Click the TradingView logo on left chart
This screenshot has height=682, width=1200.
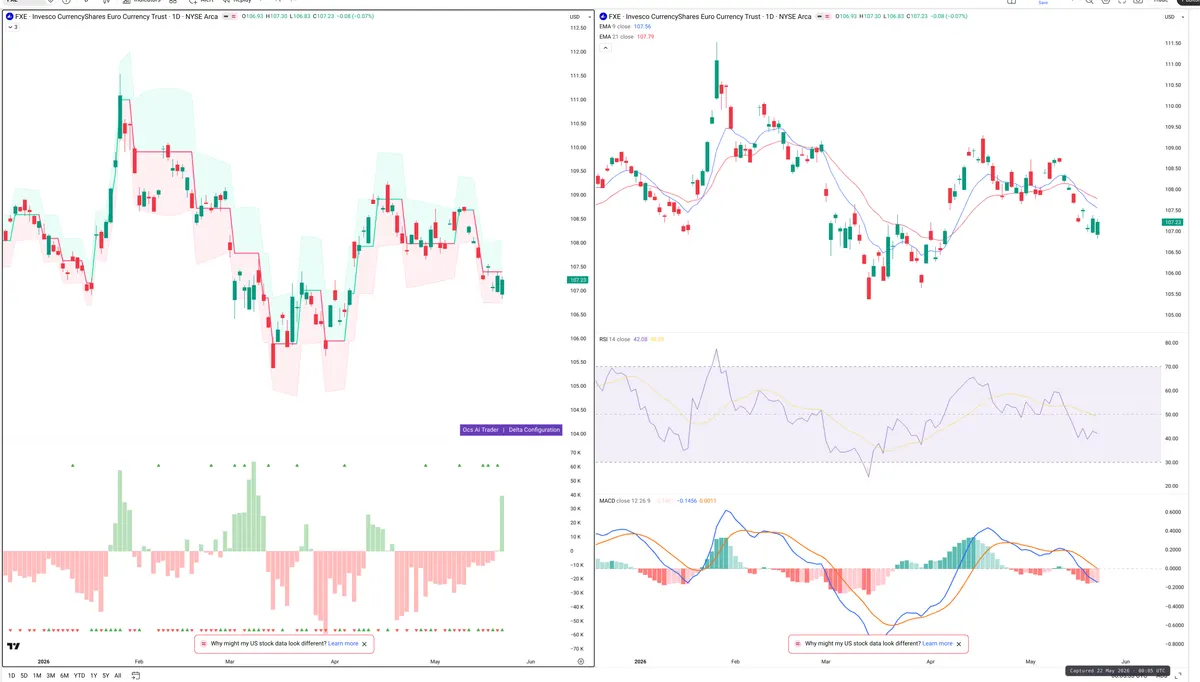pos(14,647)
